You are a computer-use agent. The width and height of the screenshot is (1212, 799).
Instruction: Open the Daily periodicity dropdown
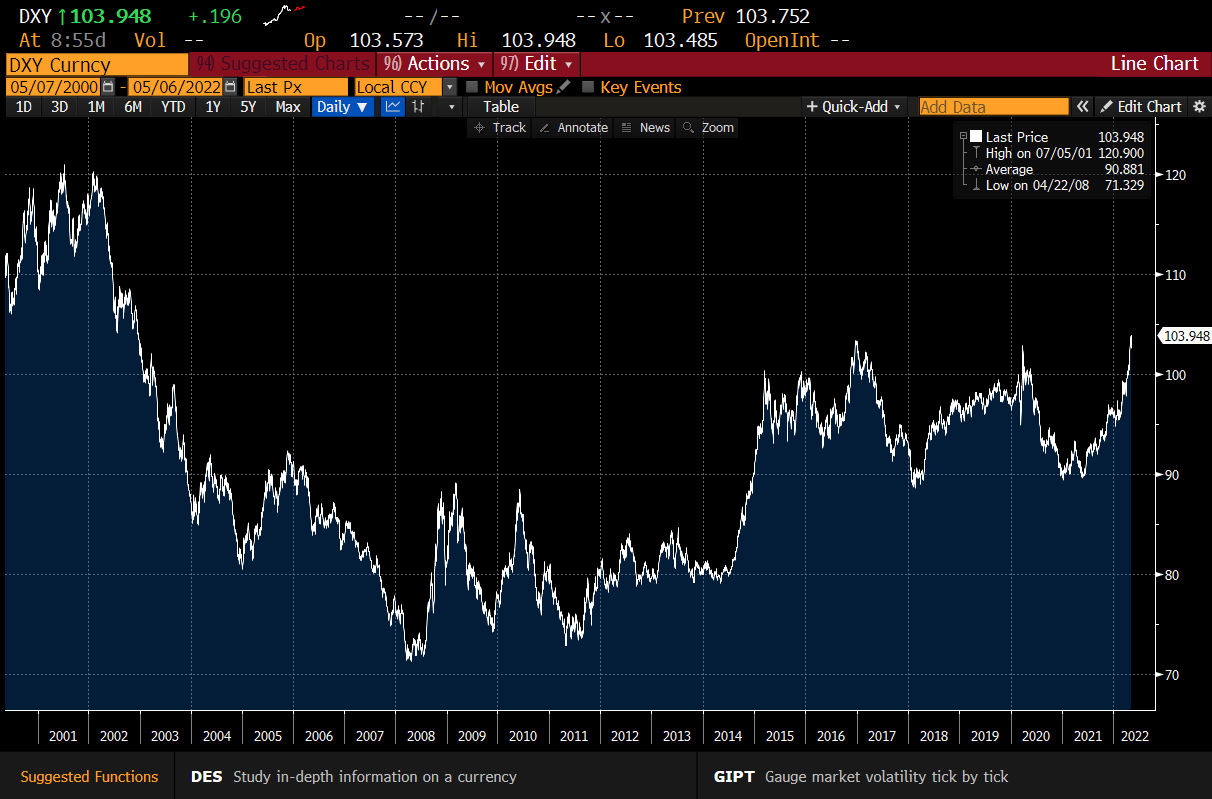pos(342,107)
